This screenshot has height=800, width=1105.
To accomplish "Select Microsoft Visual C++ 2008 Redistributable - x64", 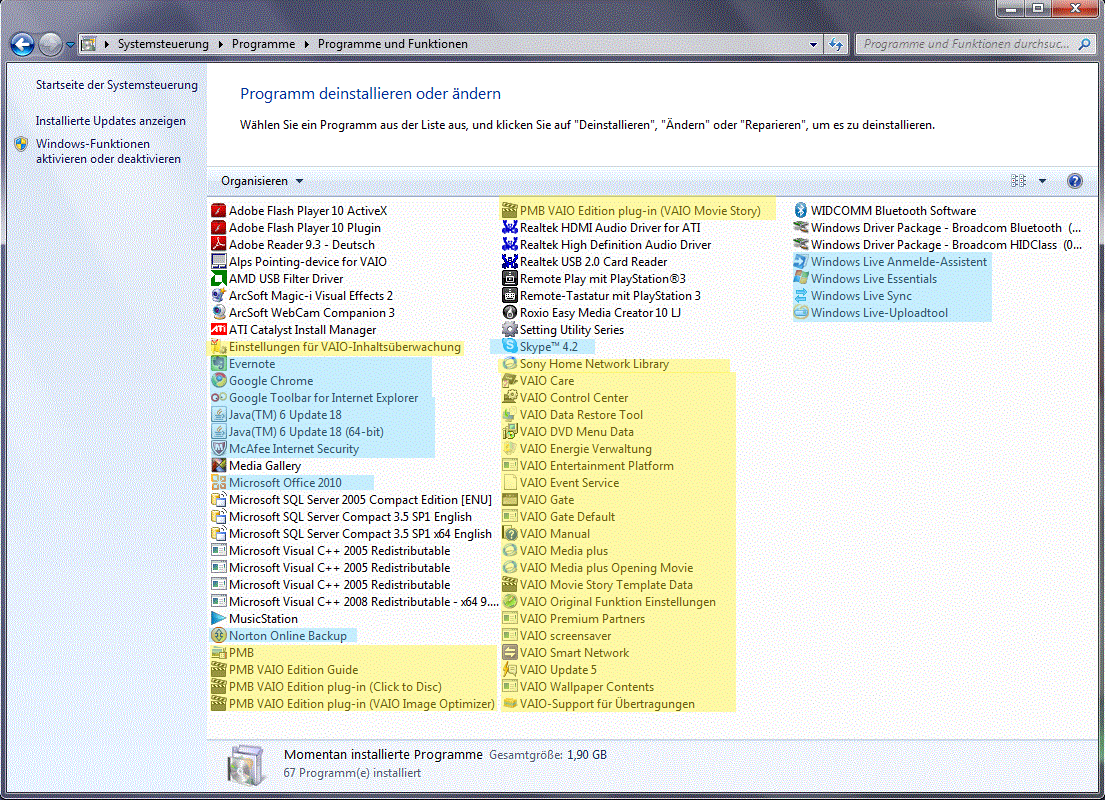I will point(354,602).
